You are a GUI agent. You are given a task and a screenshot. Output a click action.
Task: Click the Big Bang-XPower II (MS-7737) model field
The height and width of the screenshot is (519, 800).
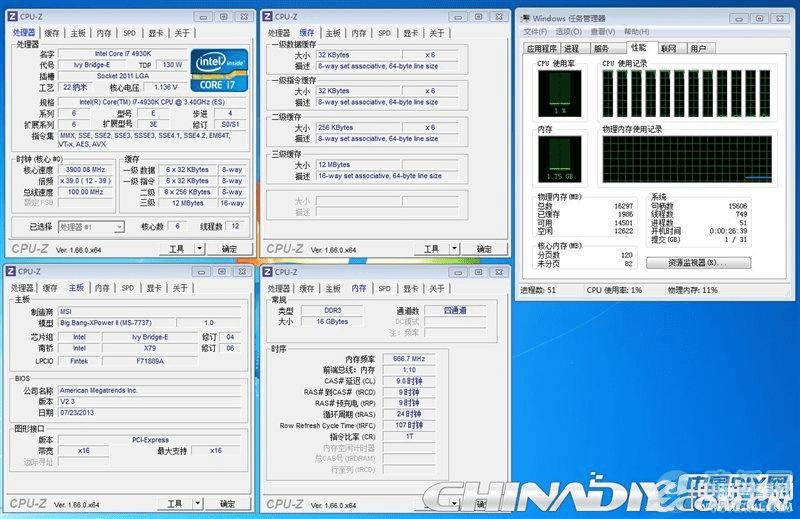116,323
